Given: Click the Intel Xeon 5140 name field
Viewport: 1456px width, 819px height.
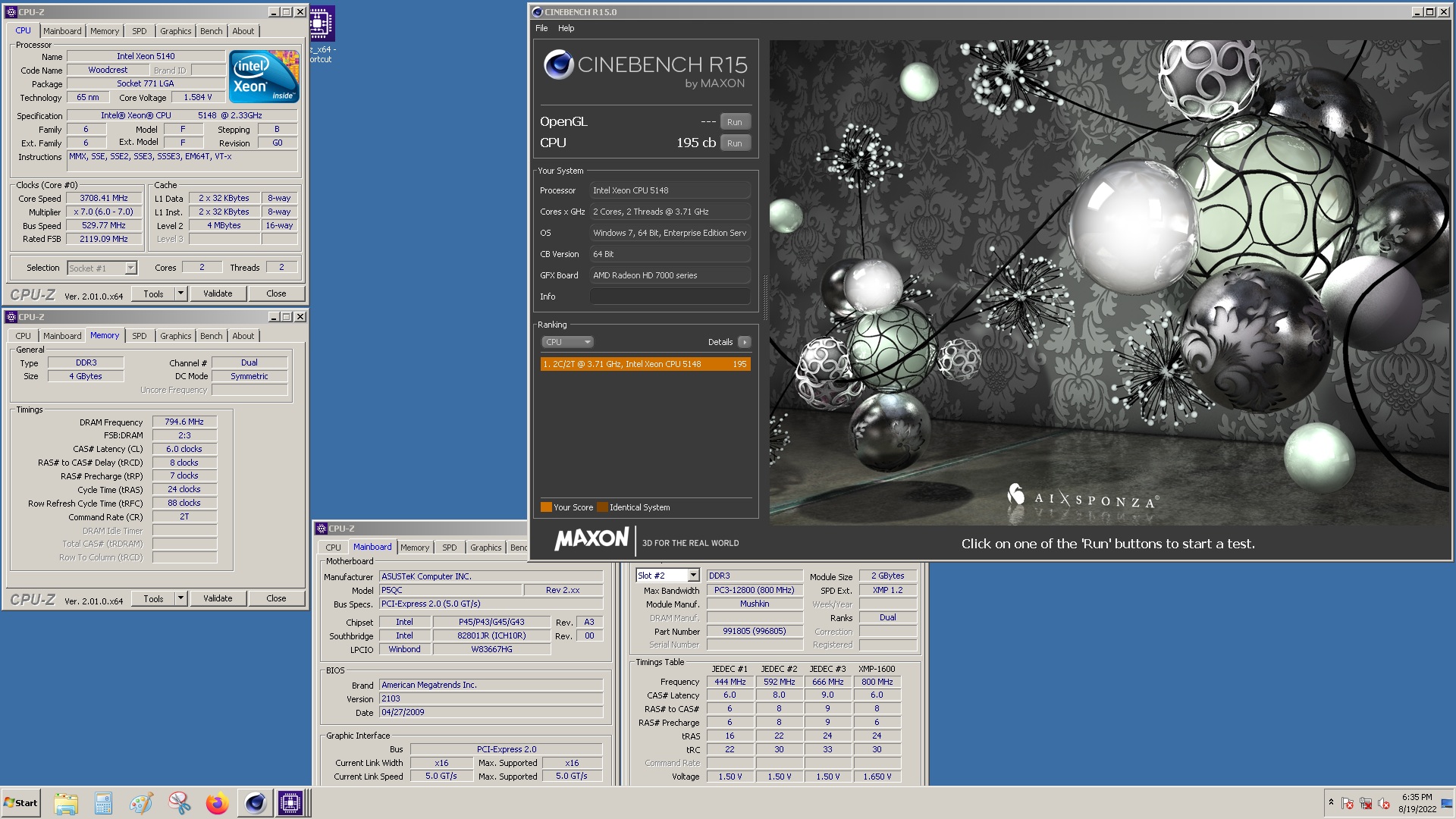Looking at the screenshot, I should (146, 56).
